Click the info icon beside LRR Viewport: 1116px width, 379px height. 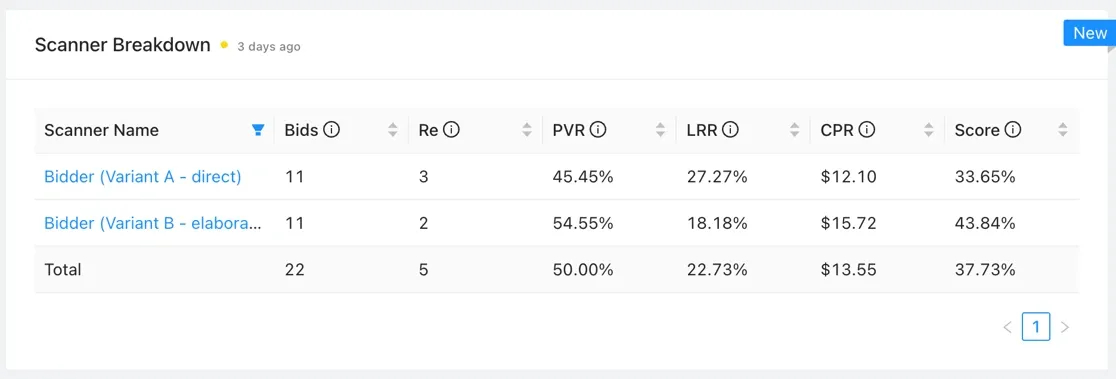(x=730, y=130)
